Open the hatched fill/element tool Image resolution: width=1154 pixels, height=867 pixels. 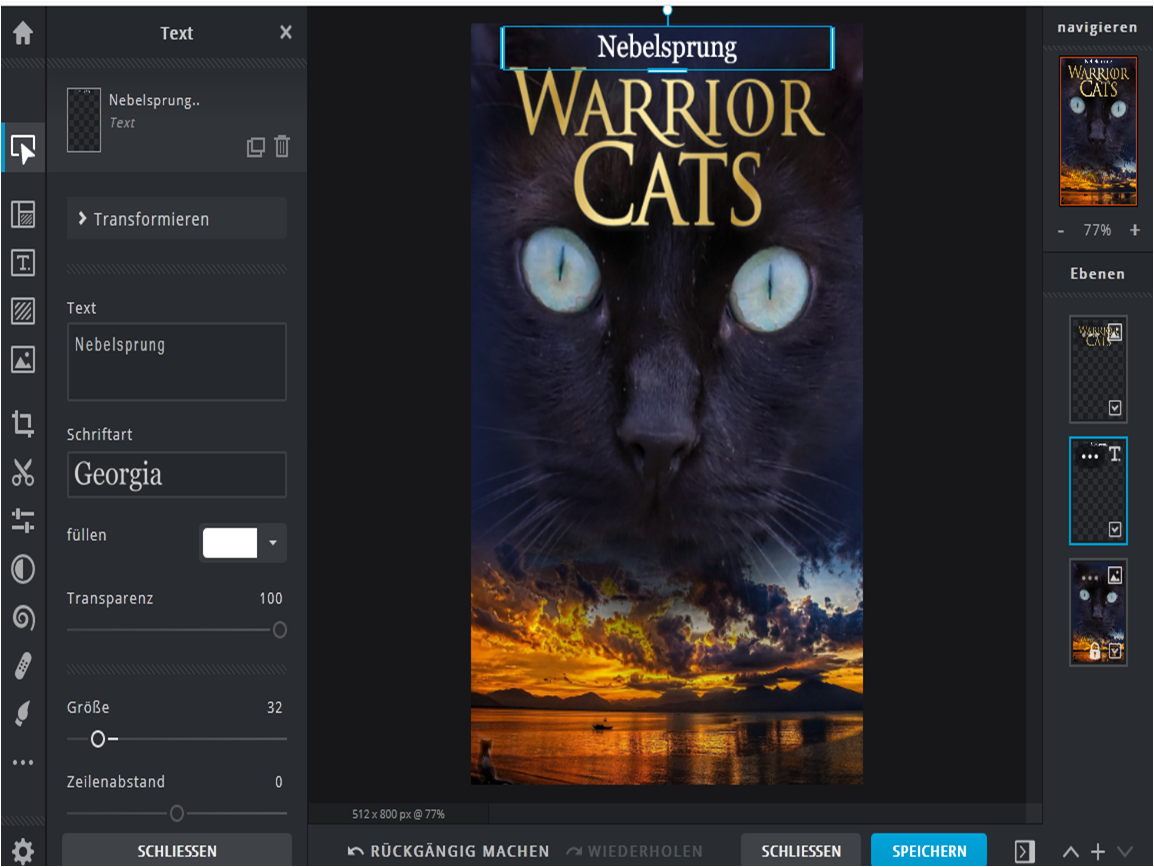(23, 311)
